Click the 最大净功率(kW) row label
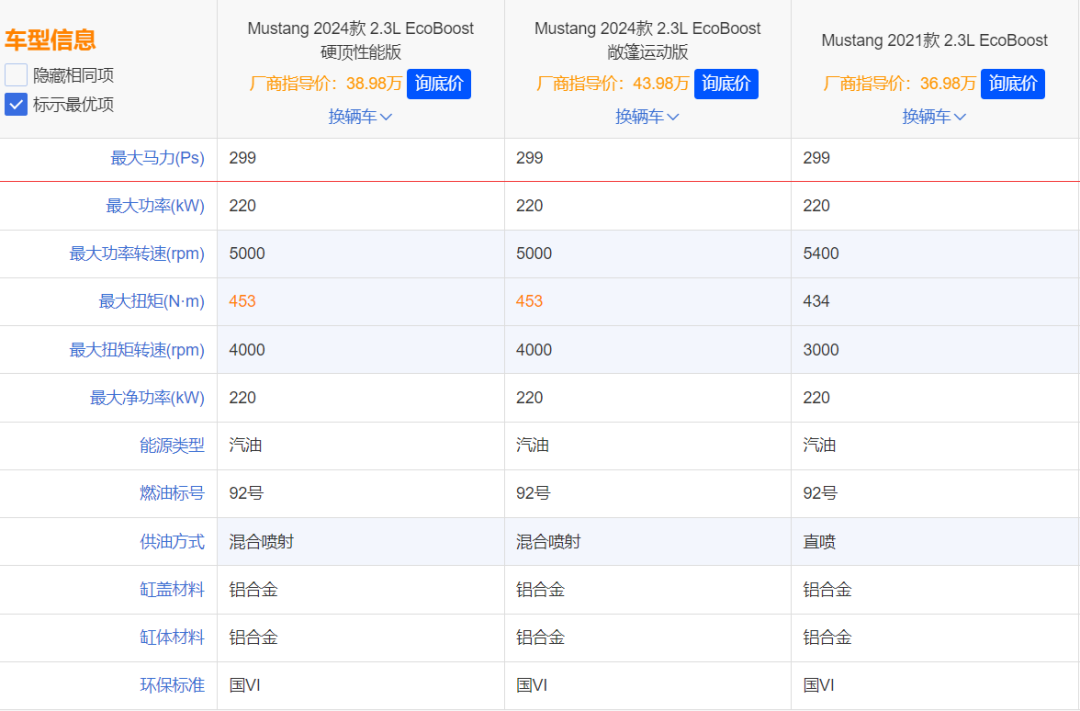Screen dimensions: 1080x711 point(147,398)
